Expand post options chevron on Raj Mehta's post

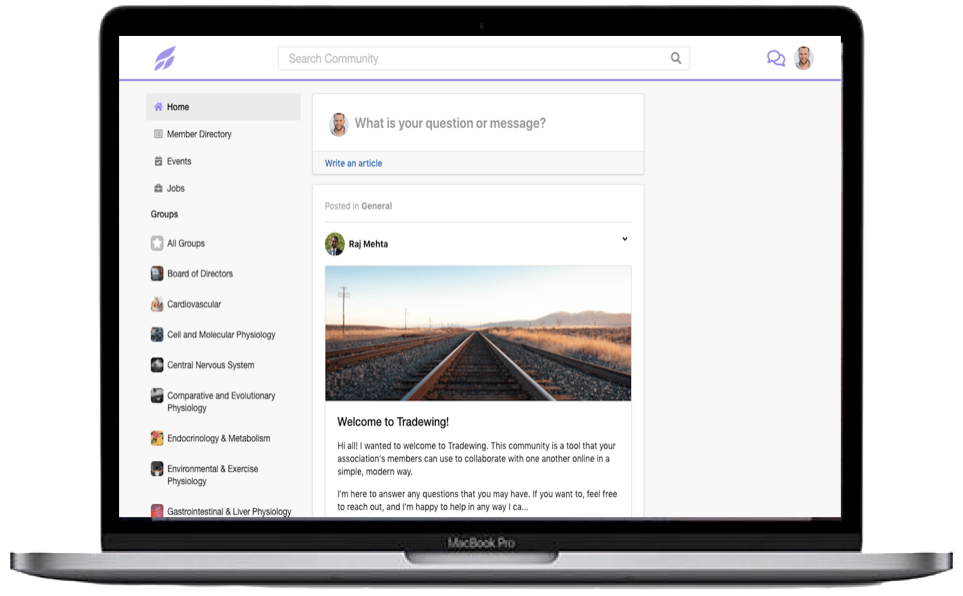tap(625, 239)
